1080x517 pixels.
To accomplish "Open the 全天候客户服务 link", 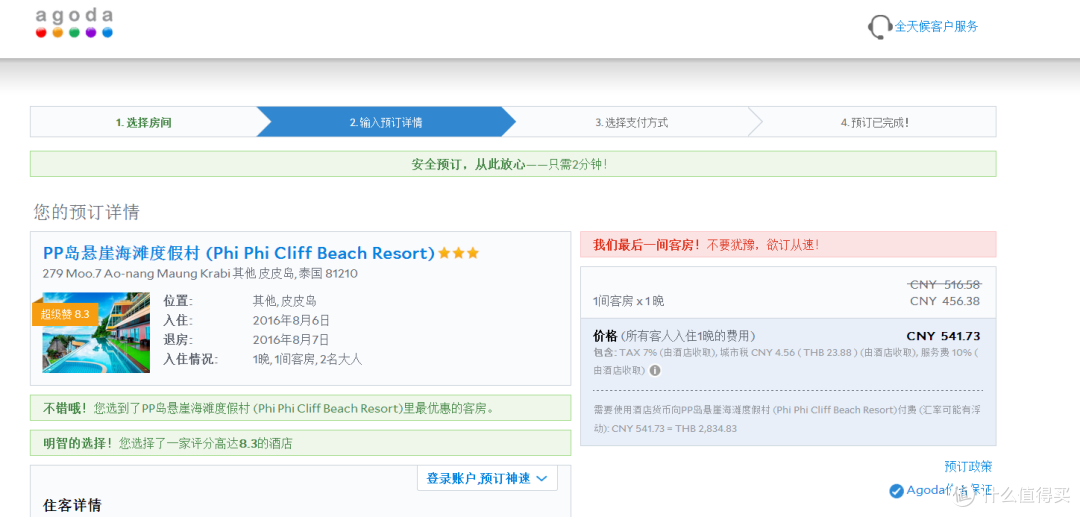I will [x=936, y=27].
